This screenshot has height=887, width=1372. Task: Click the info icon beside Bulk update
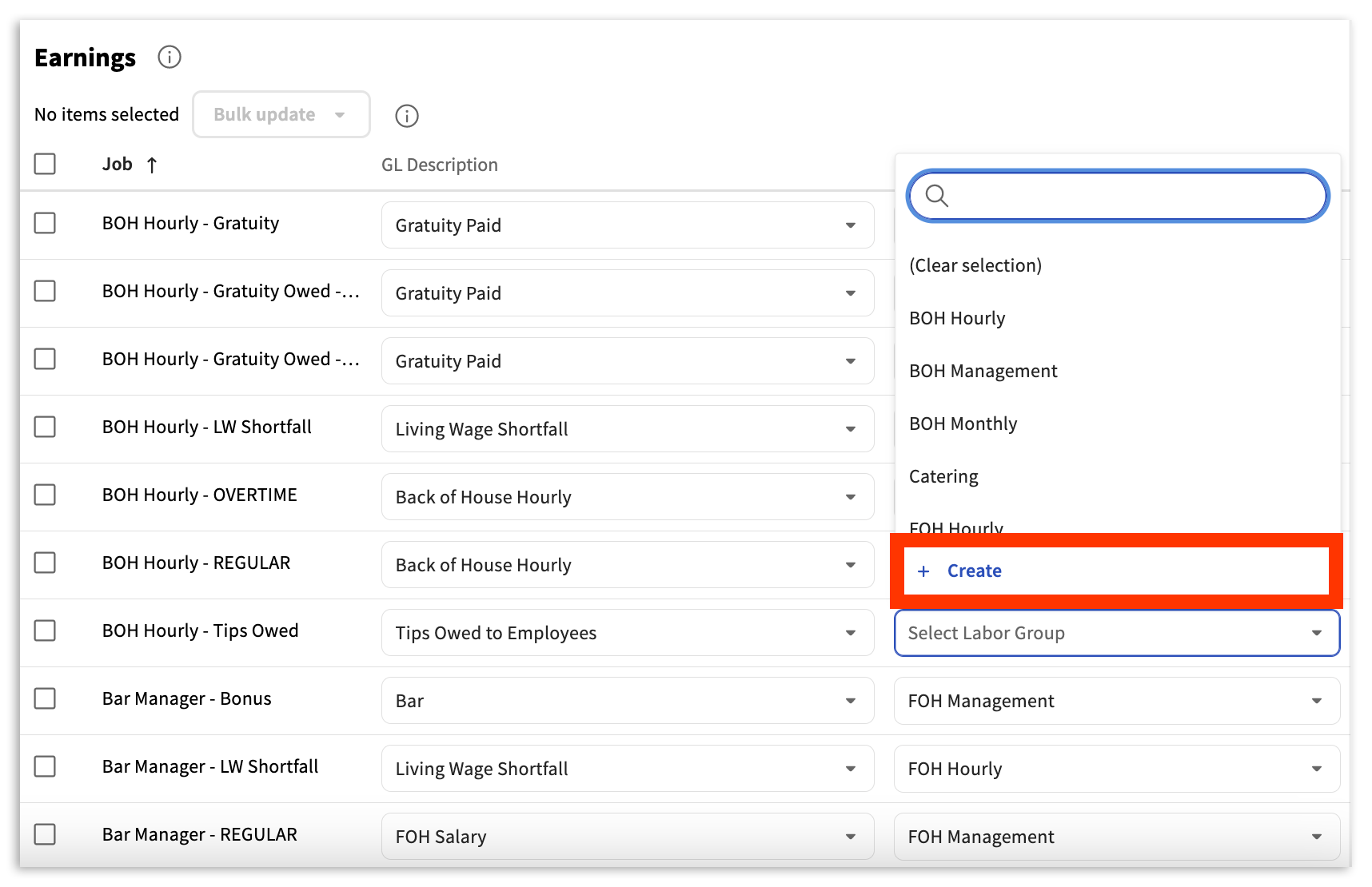[407, 116]
